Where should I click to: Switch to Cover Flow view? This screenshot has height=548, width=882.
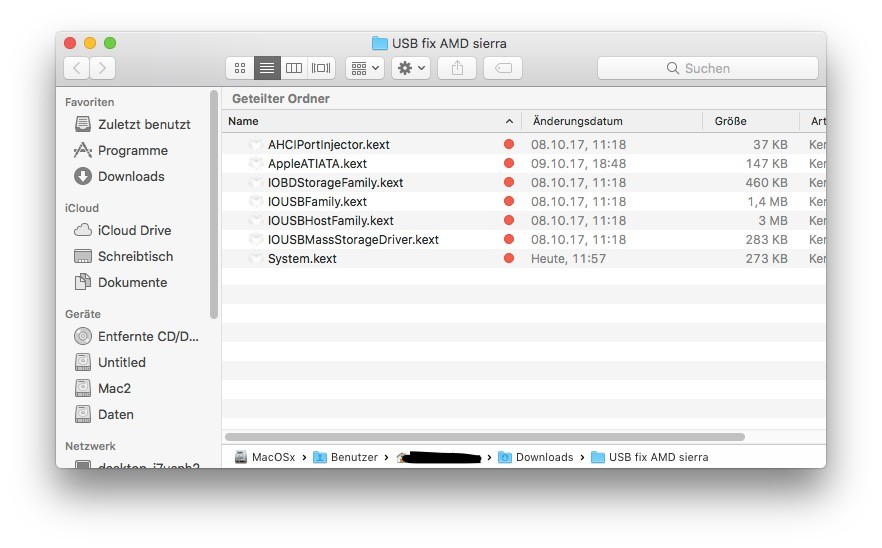[321, 68]
